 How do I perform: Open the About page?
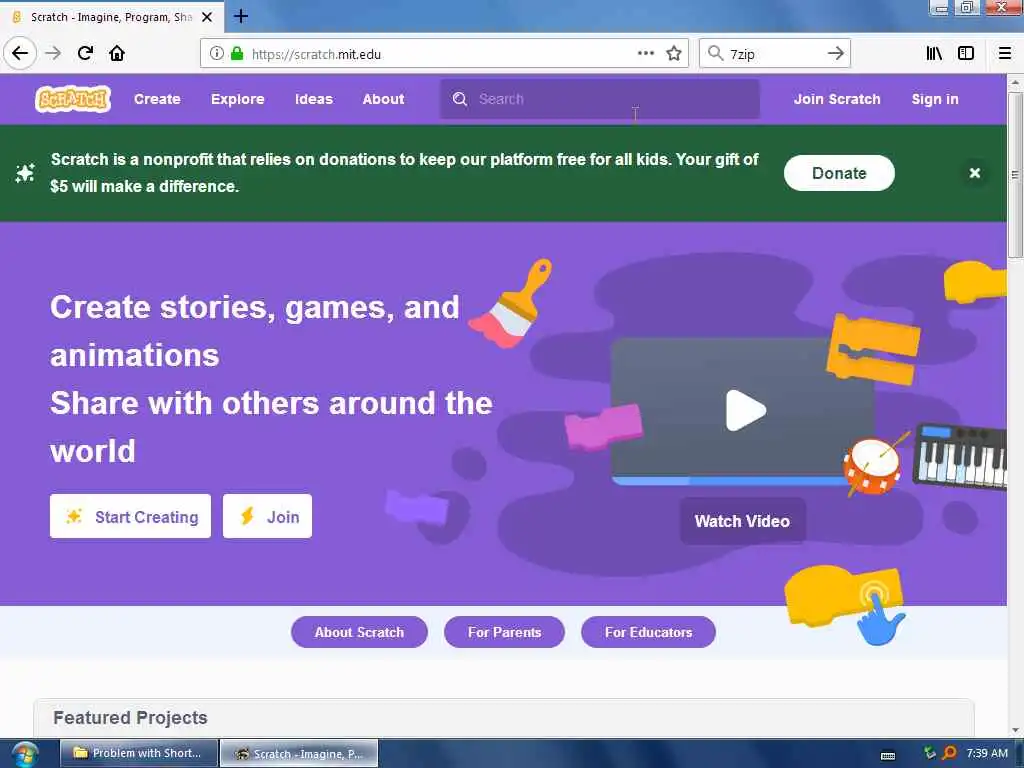(383, 99)
